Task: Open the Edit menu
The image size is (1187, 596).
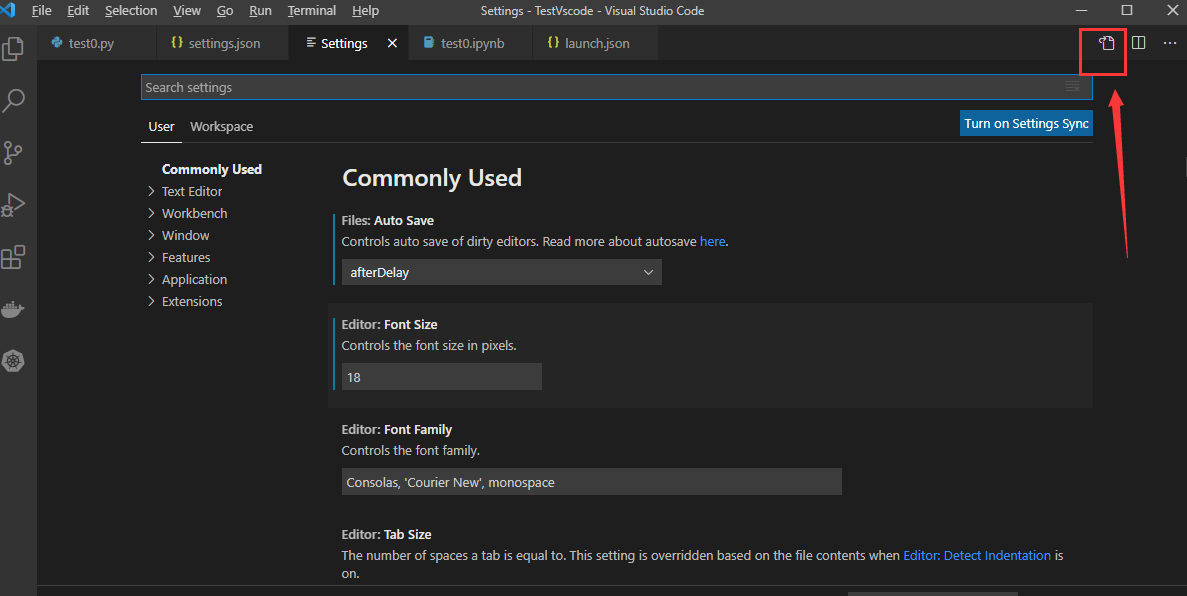Action: coord(78,11)
